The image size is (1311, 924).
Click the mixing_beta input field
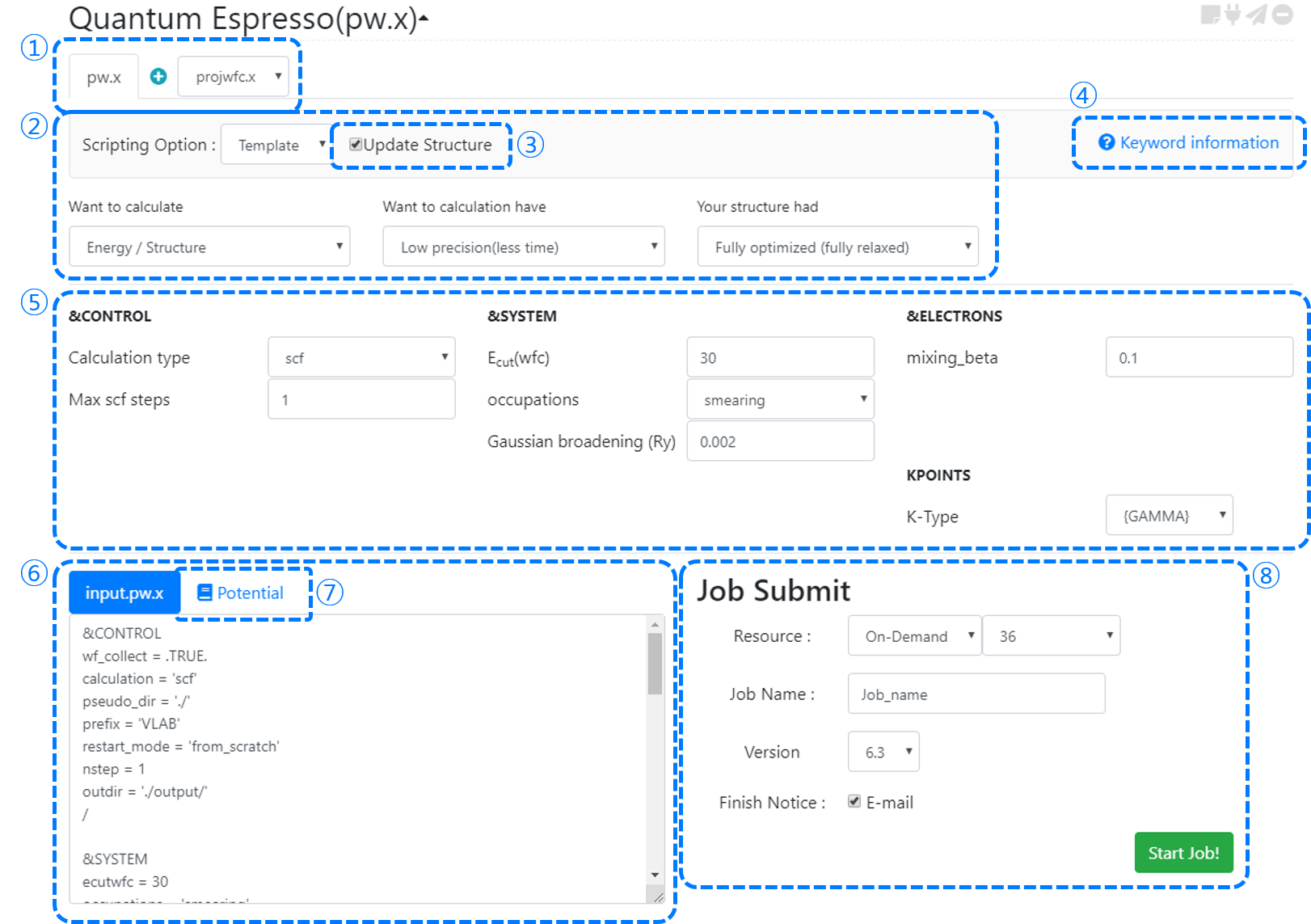coord(1199,357)
